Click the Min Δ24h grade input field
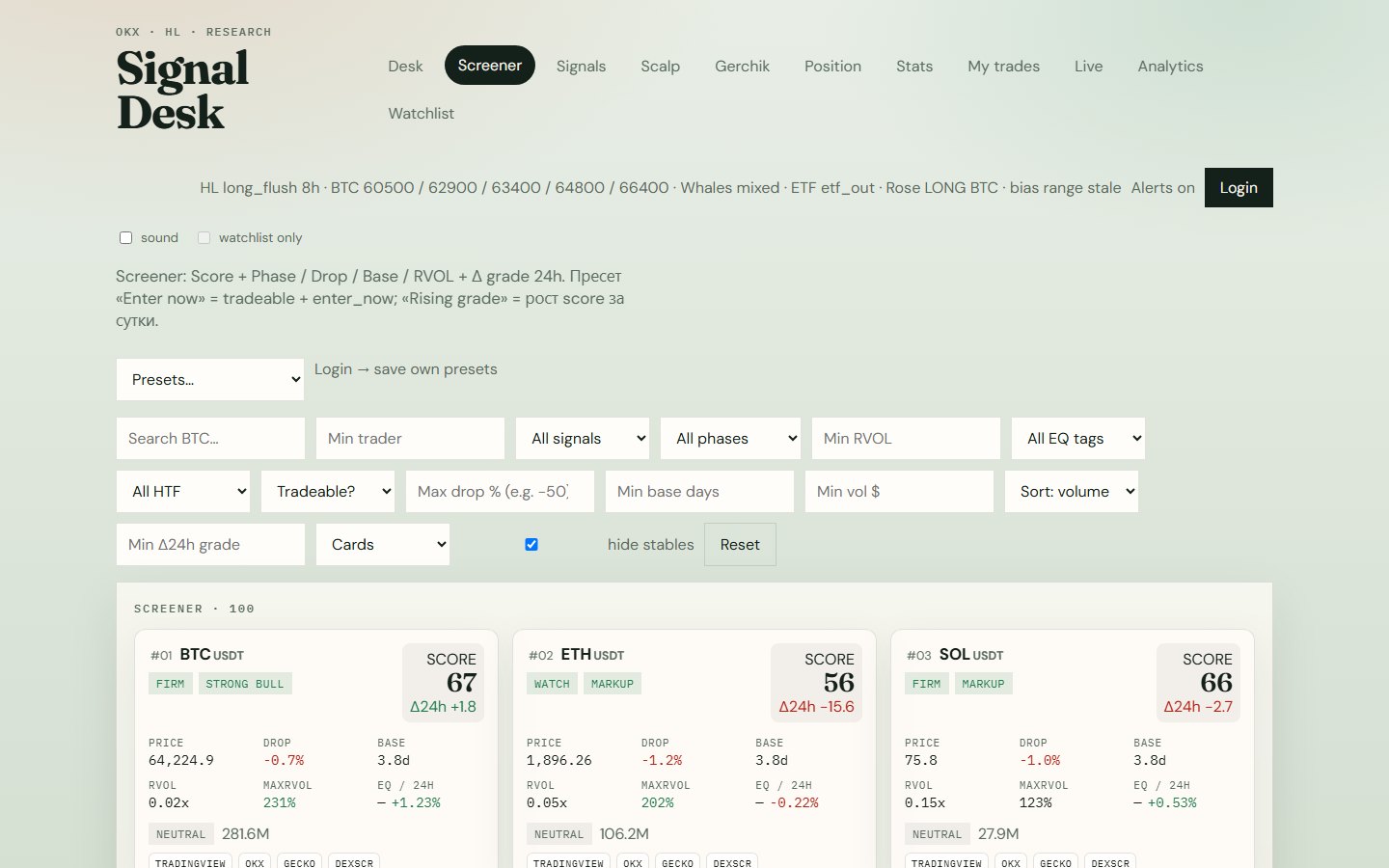 210,545
